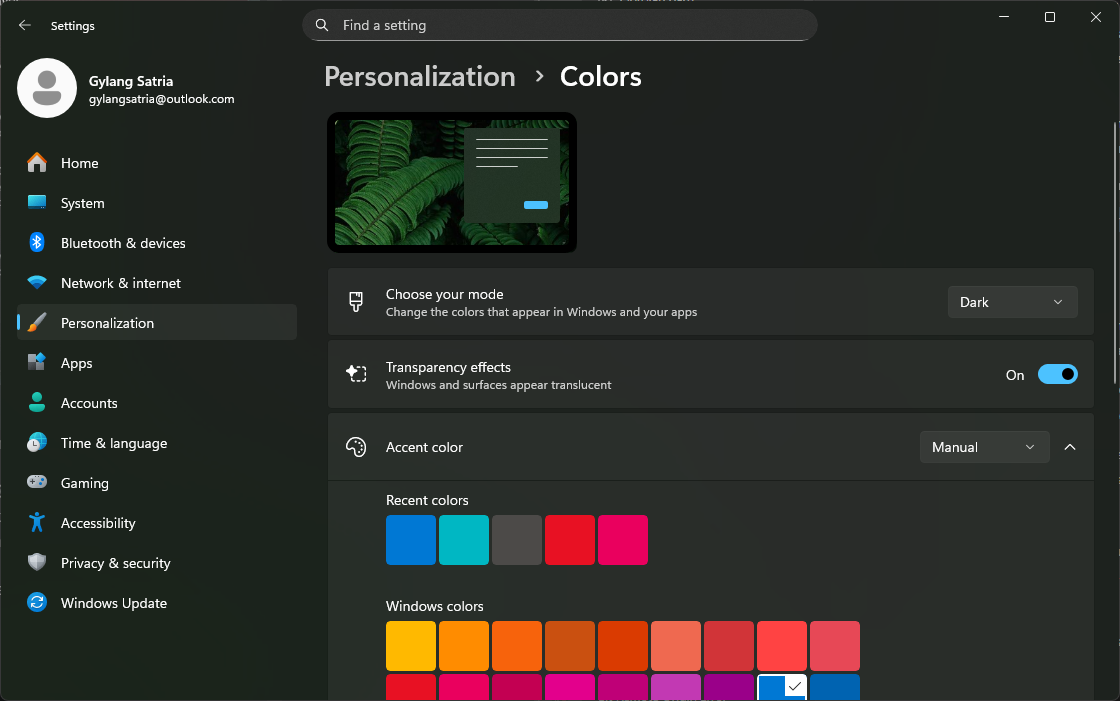Open System settings via monitor icon

(37, 203)
